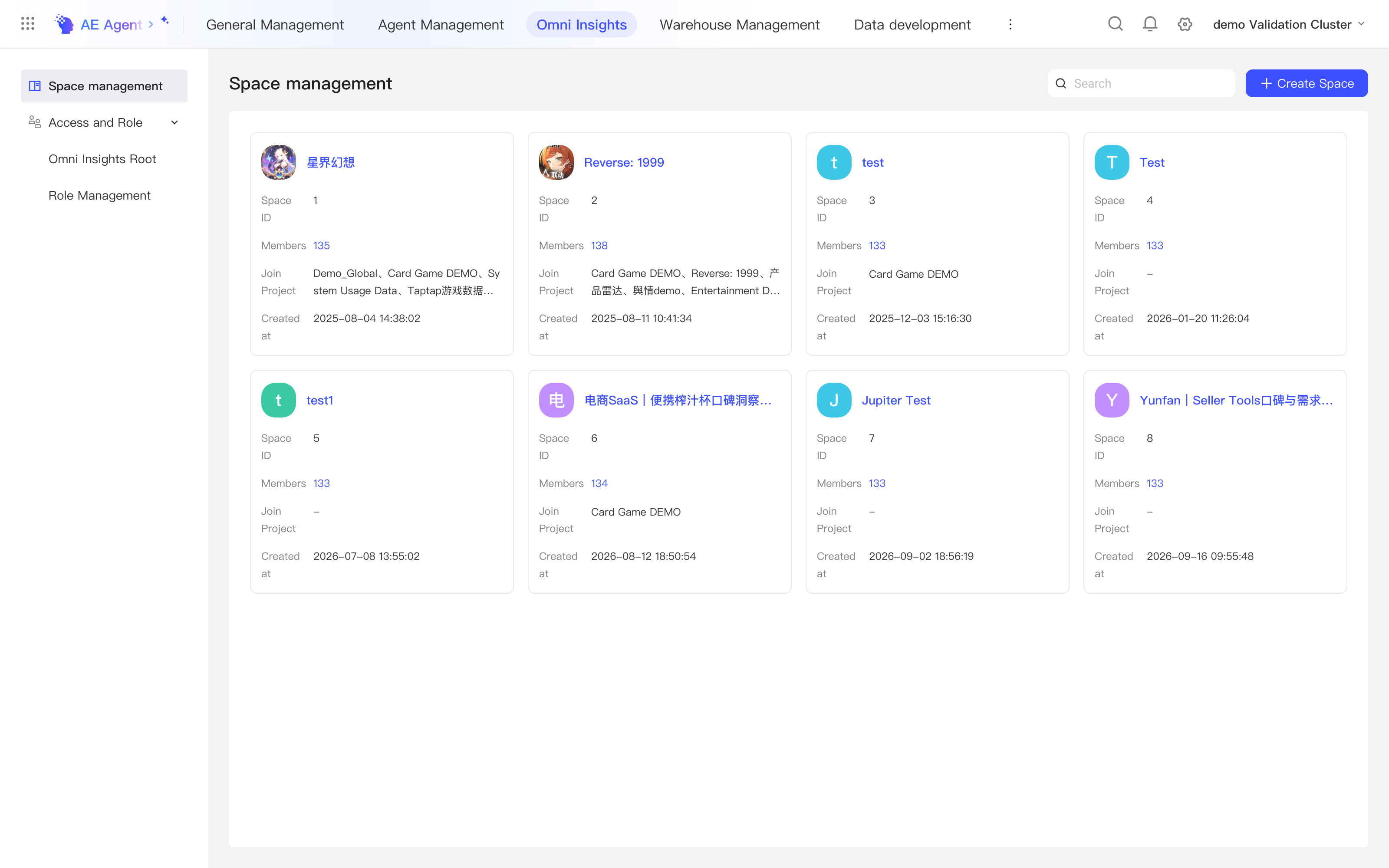Click the 星界幻想 space avatar
This screenshot has height=868, width=1389.
click(x=278, y=162)
